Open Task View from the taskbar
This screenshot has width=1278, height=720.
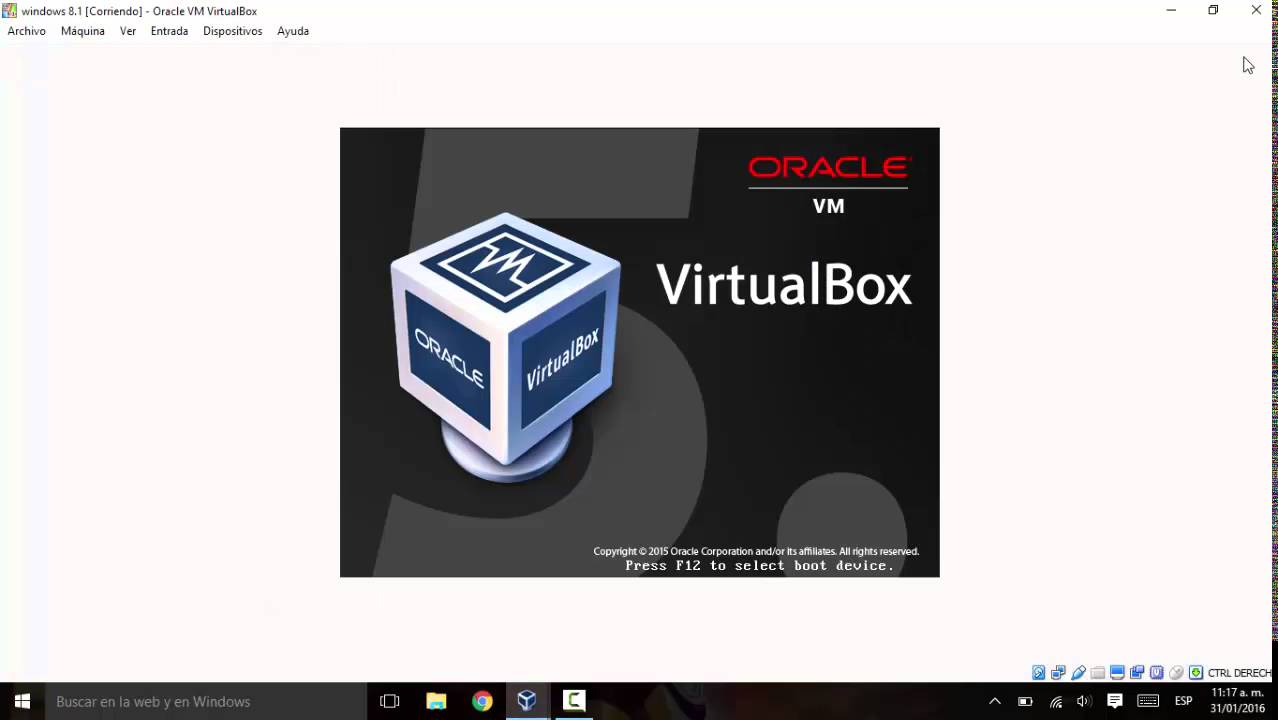click(x=390, y=701)
